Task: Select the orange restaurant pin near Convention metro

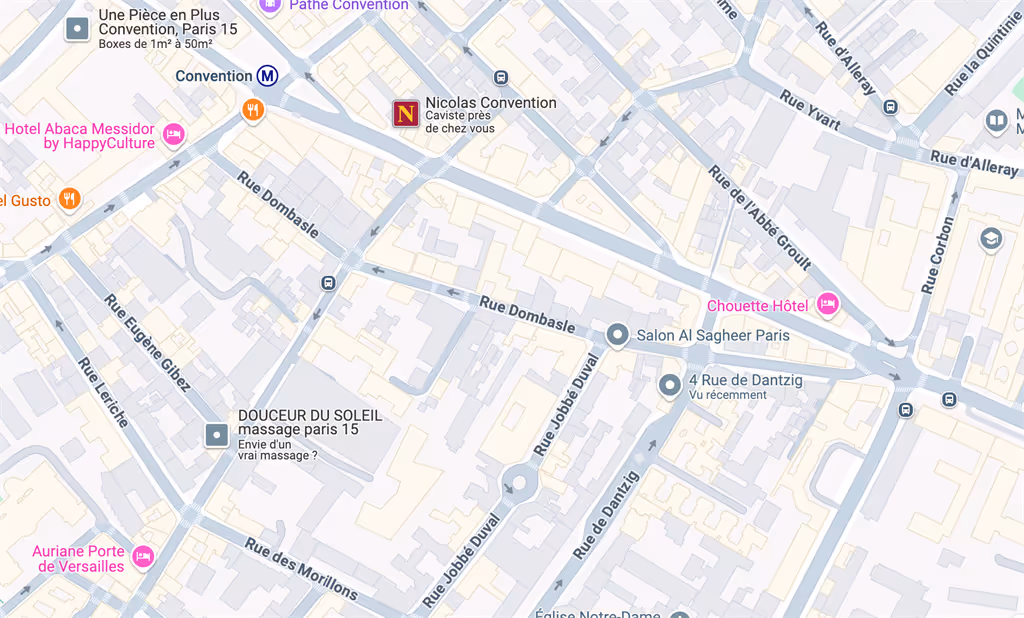Action: tap(253, 110)
